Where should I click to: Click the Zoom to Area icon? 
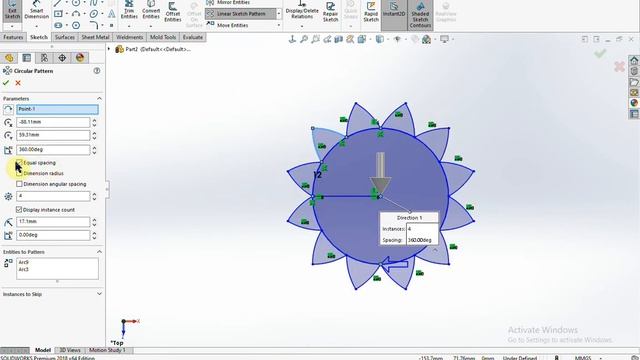pyautogui.click(x=315, y=39)
